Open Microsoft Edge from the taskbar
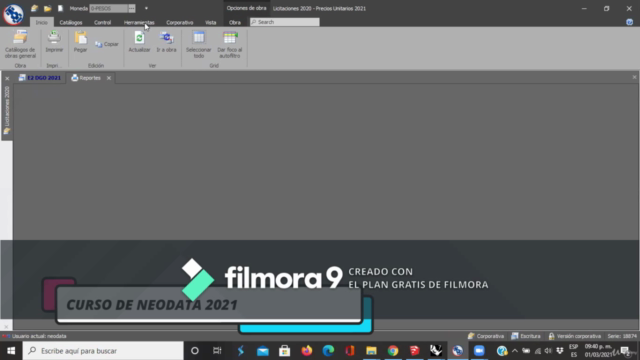Screen dimensions: 640x360 pyautogui.click(x=328, y=351)
